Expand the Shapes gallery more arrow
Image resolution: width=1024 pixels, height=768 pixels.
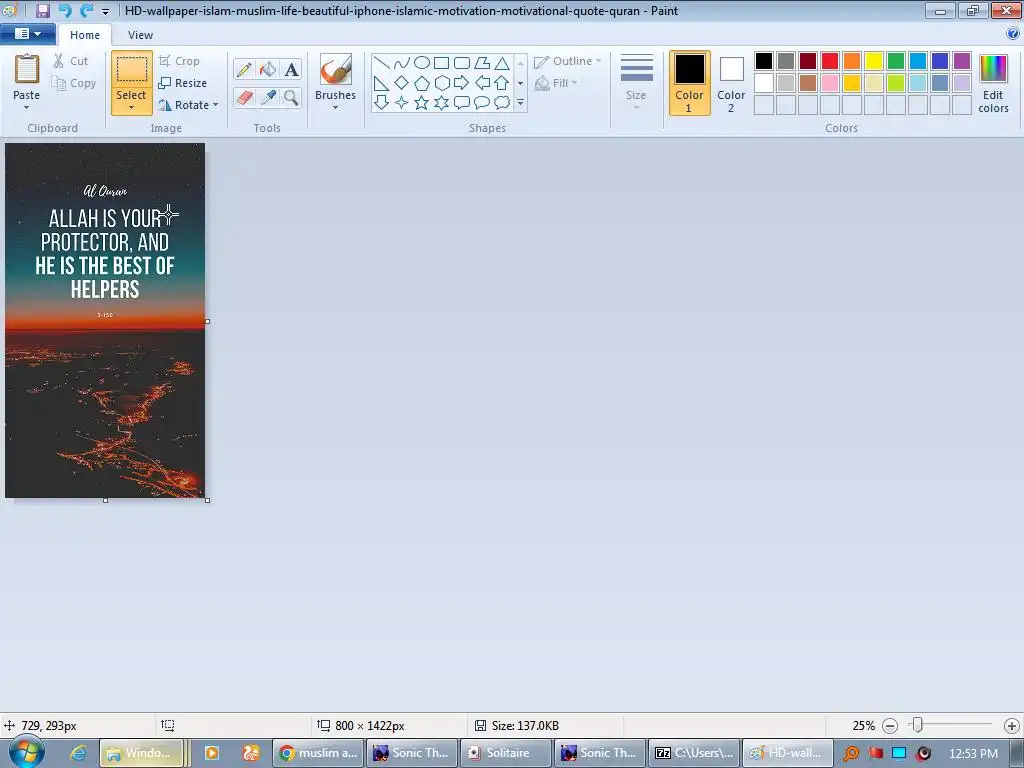520,103
